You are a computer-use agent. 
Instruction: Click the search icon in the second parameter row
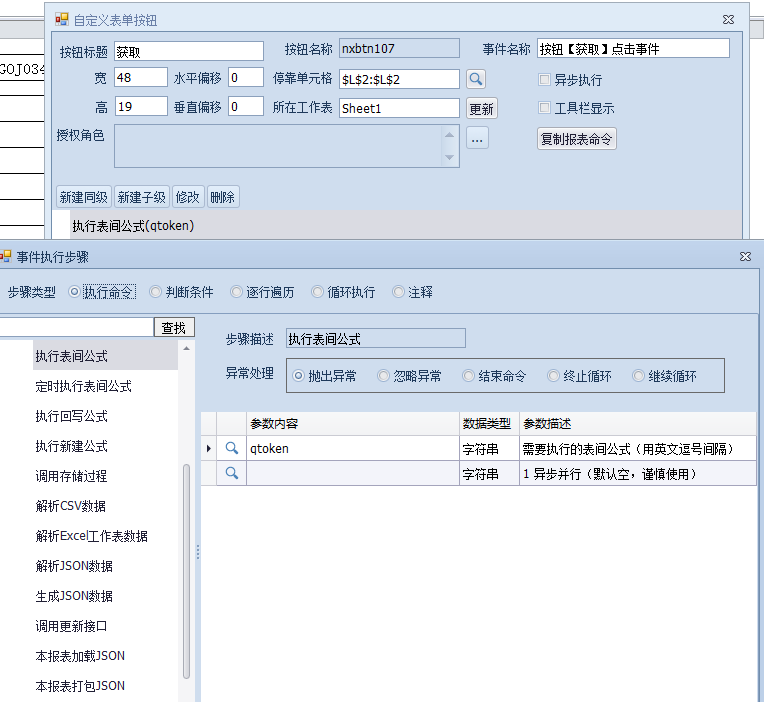[x=232, y=473]
